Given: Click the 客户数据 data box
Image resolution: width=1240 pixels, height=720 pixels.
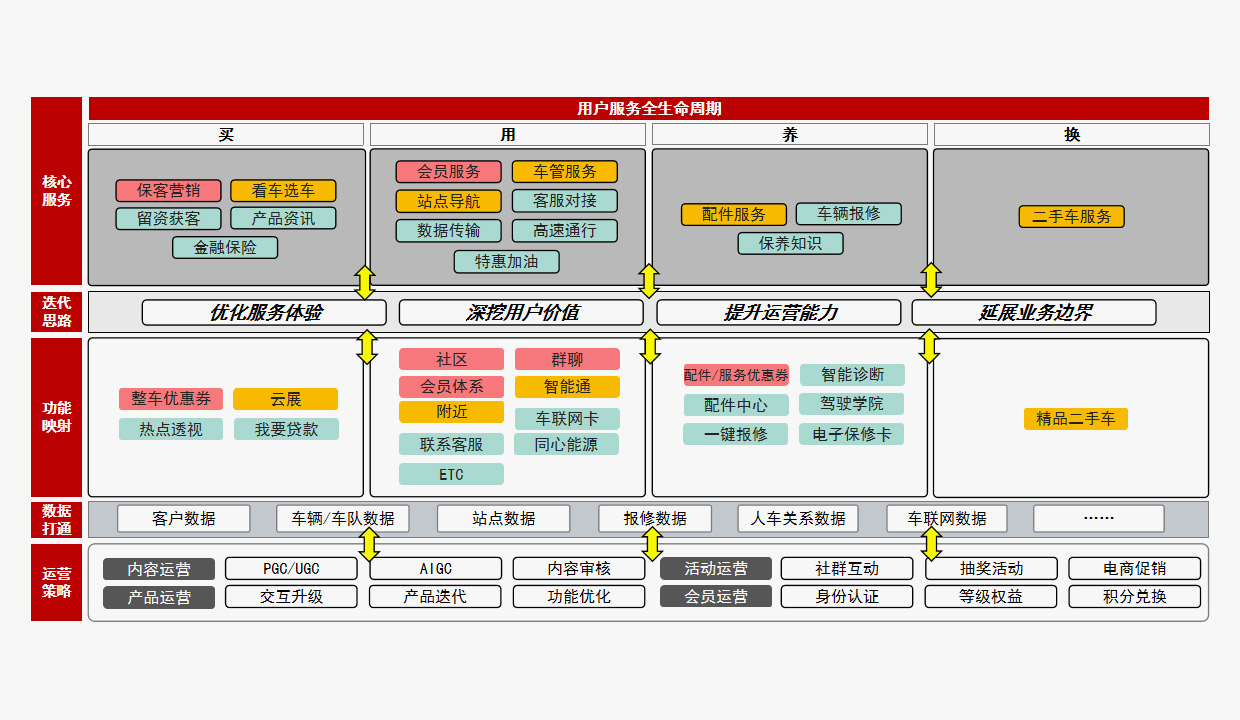Looking at the screenshot, I should (184, 519).
